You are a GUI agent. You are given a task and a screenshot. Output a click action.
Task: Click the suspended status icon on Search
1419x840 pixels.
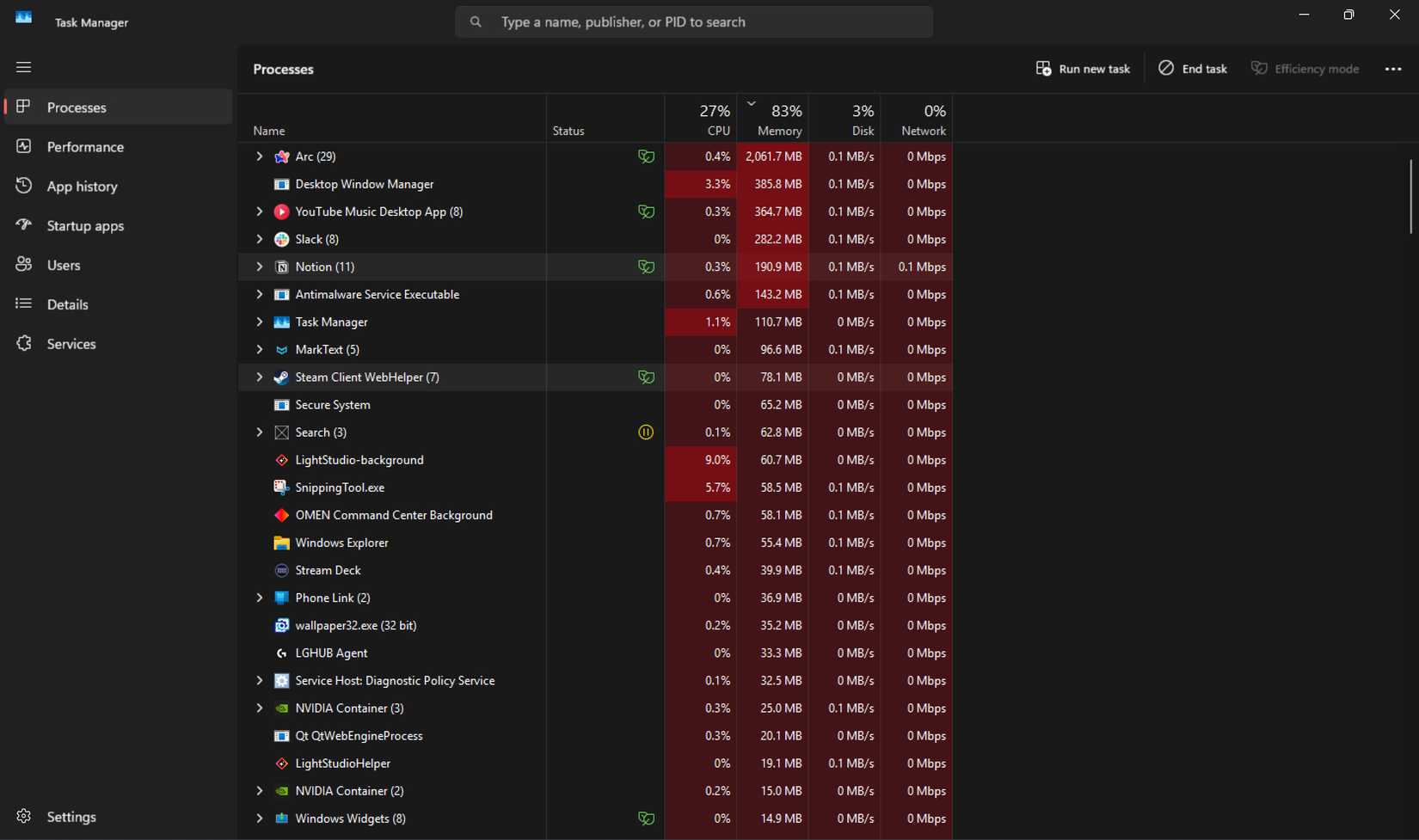pyautogui.click(x=646, y=432)
